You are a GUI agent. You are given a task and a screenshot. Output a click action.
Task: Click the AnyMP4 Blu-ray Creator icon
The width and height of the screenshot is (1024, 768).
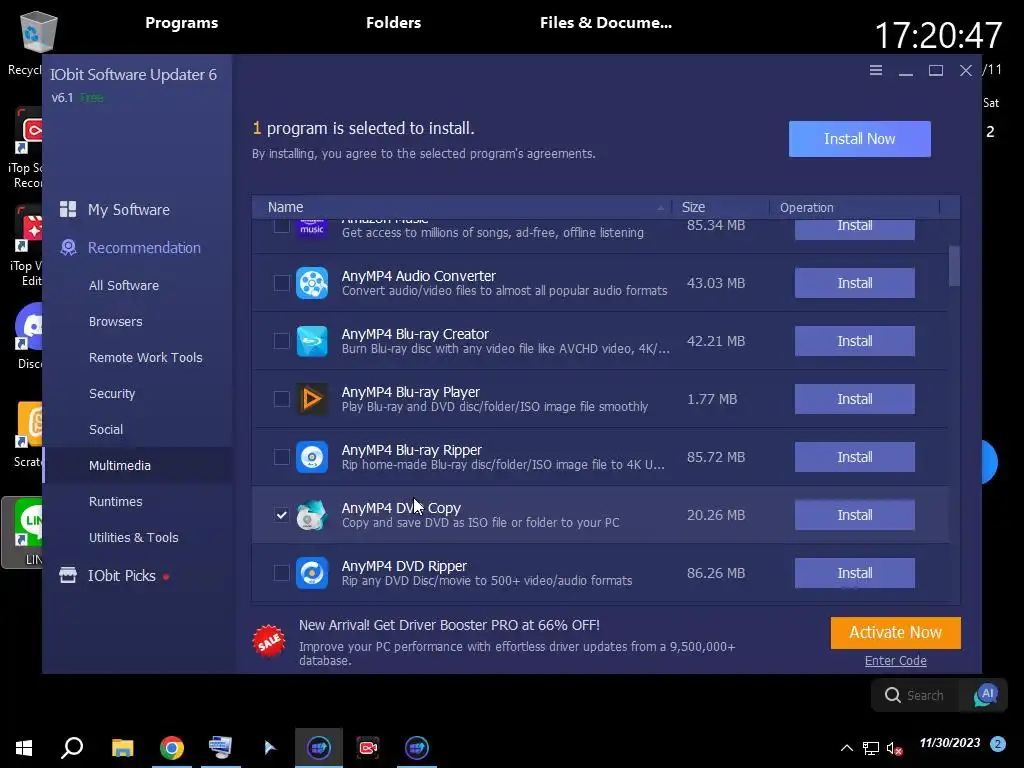pyautogui.click(x=312, y=341)
